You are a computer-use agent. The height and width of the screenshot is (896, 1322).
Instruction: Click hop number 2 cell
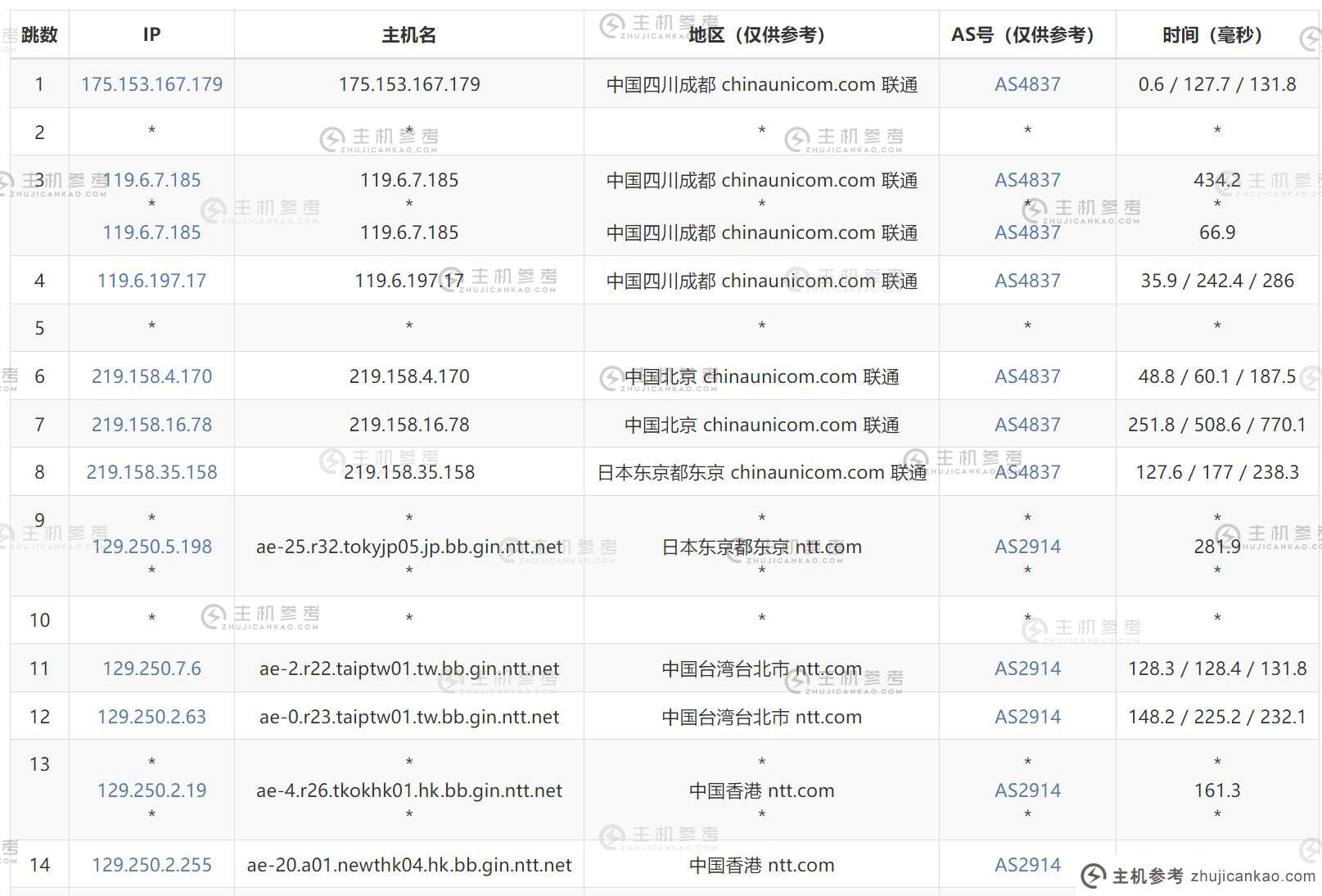click(x=39, y=133)
